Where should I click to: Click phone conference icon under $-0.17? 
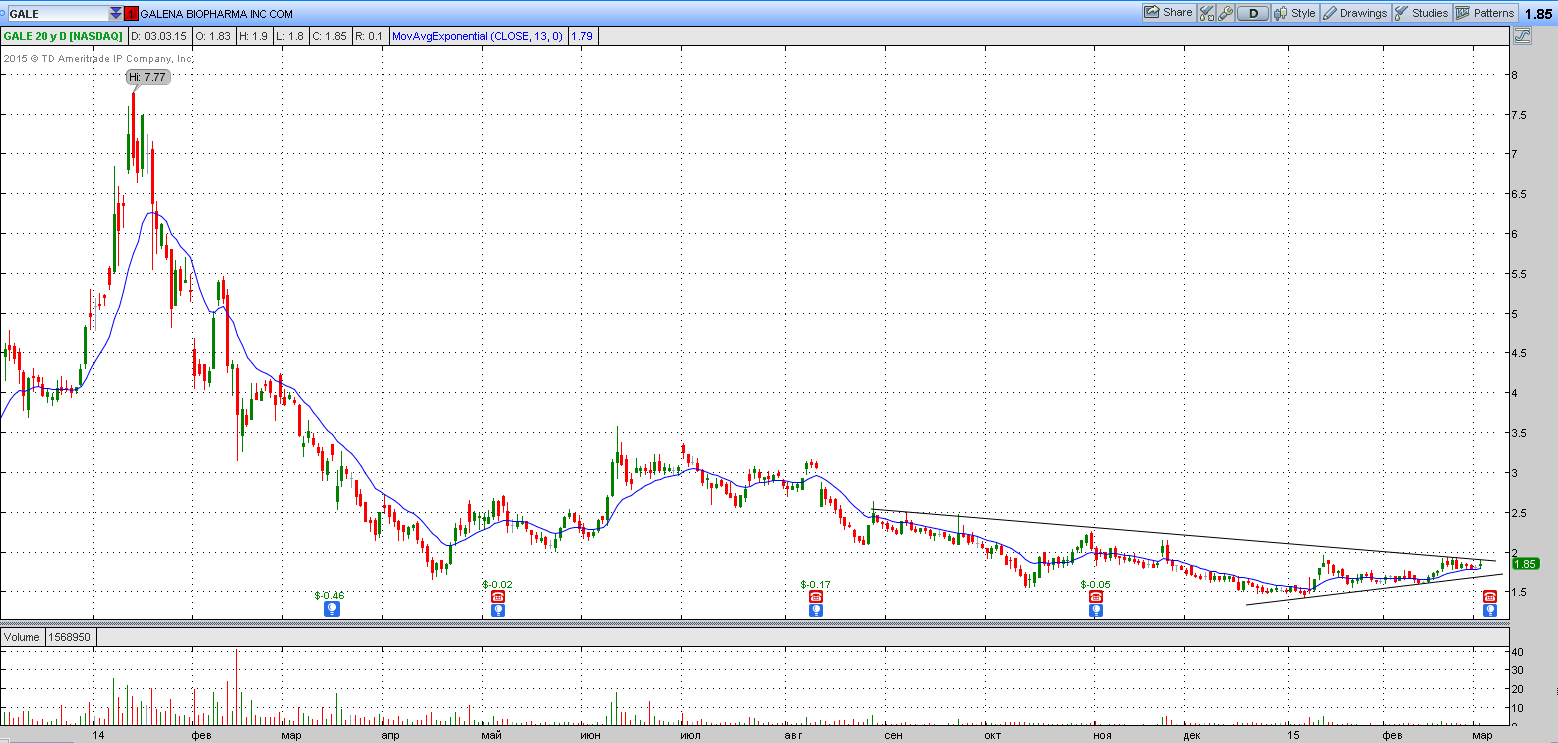tap(816, 596)
